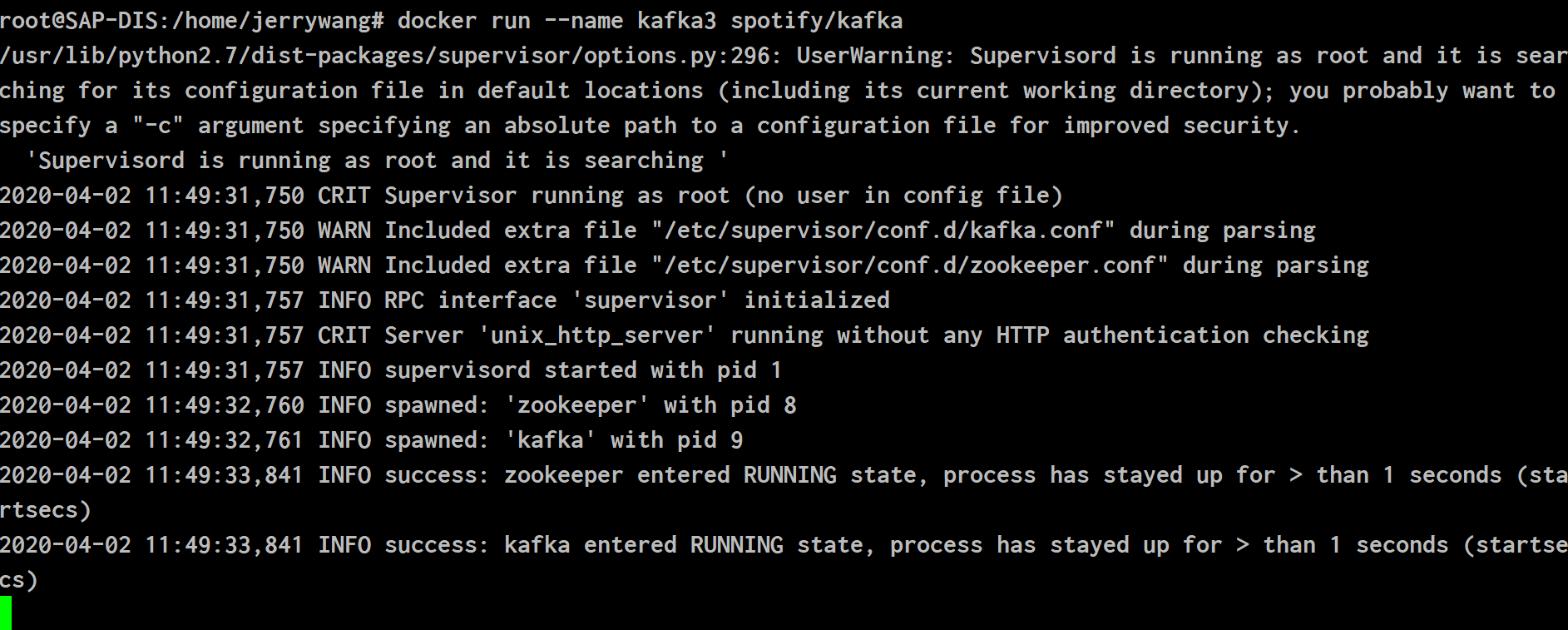The image size is (1568, 630).
Task: Click 'improved security.' at the warning's end
Action: (x=1181, y=126)
